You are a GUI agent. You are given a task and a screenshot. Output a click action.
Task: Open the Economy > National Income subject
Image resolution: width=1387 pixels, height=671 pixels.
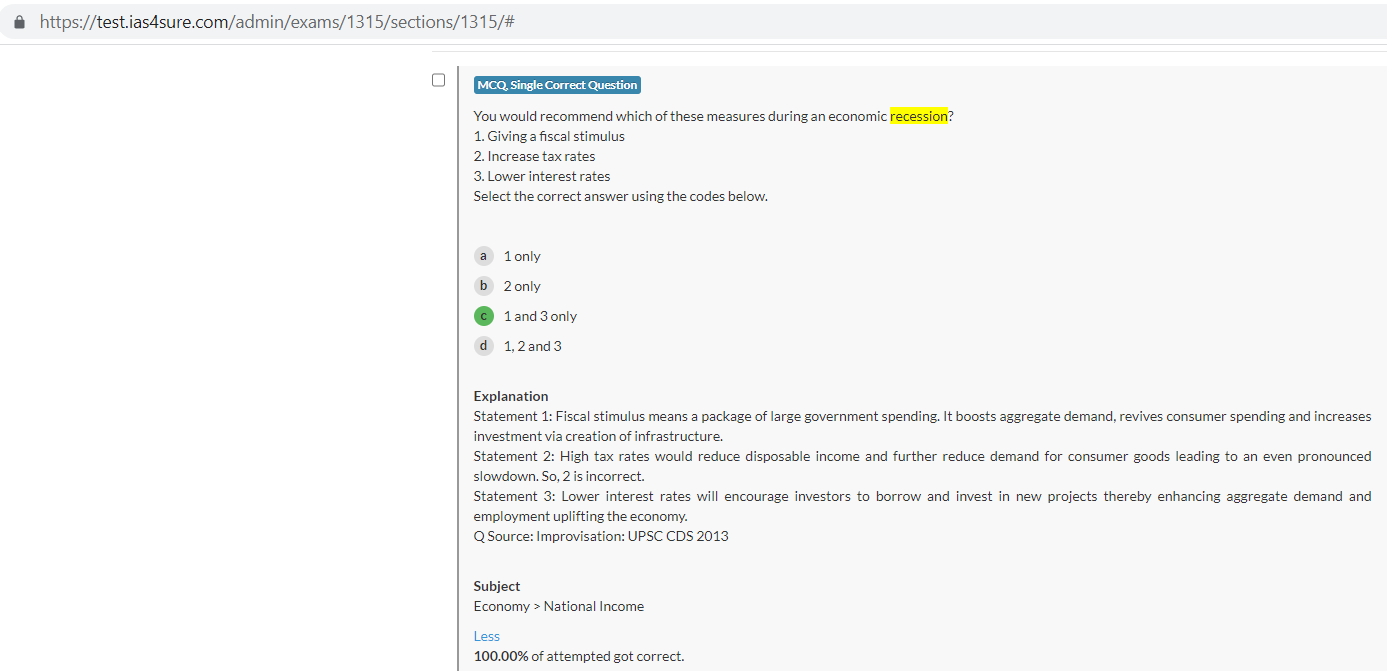pos(558,606)
